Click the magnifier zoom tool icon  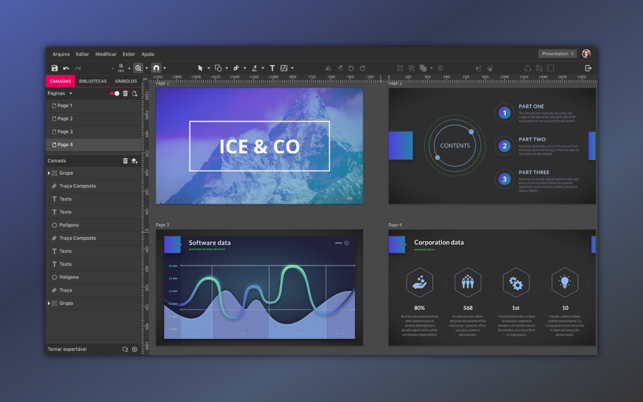tap(138, 68)
